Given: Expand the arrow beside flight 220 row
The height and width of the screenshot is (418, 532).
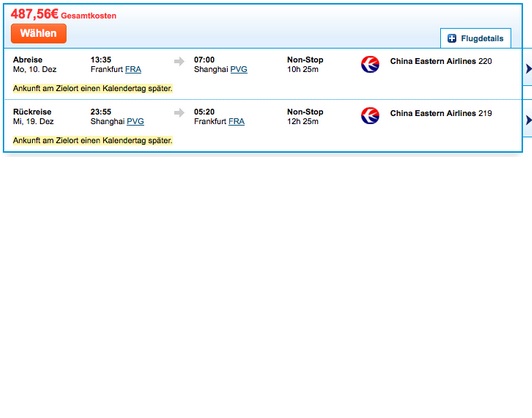Looking at the screenshot, I should pyautogui.click(x=528, y=69).
